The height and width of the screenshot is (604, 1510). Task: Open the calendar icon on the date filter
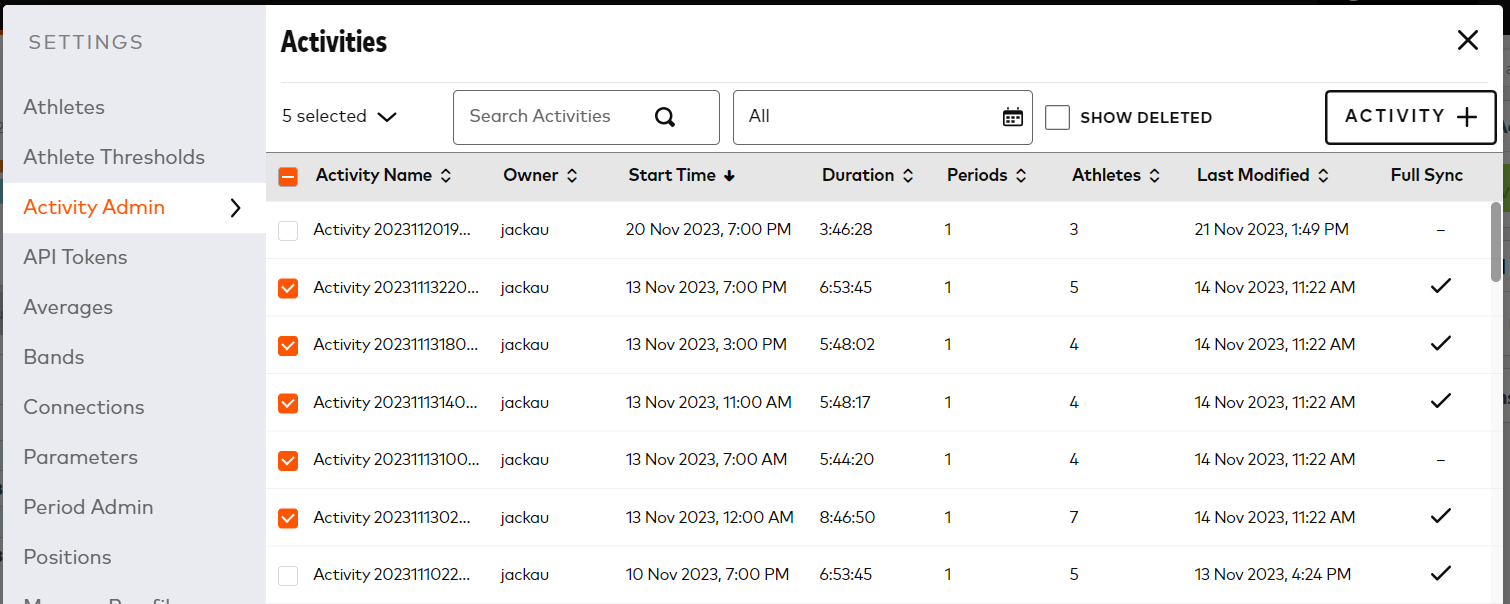coord(1013,117)
